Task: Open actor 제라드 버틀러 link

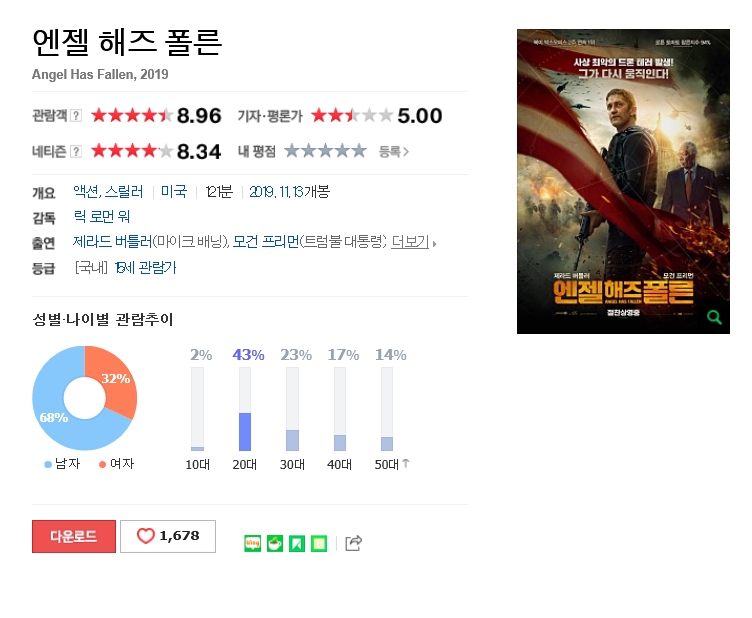Action: click(x=112, y=242)
